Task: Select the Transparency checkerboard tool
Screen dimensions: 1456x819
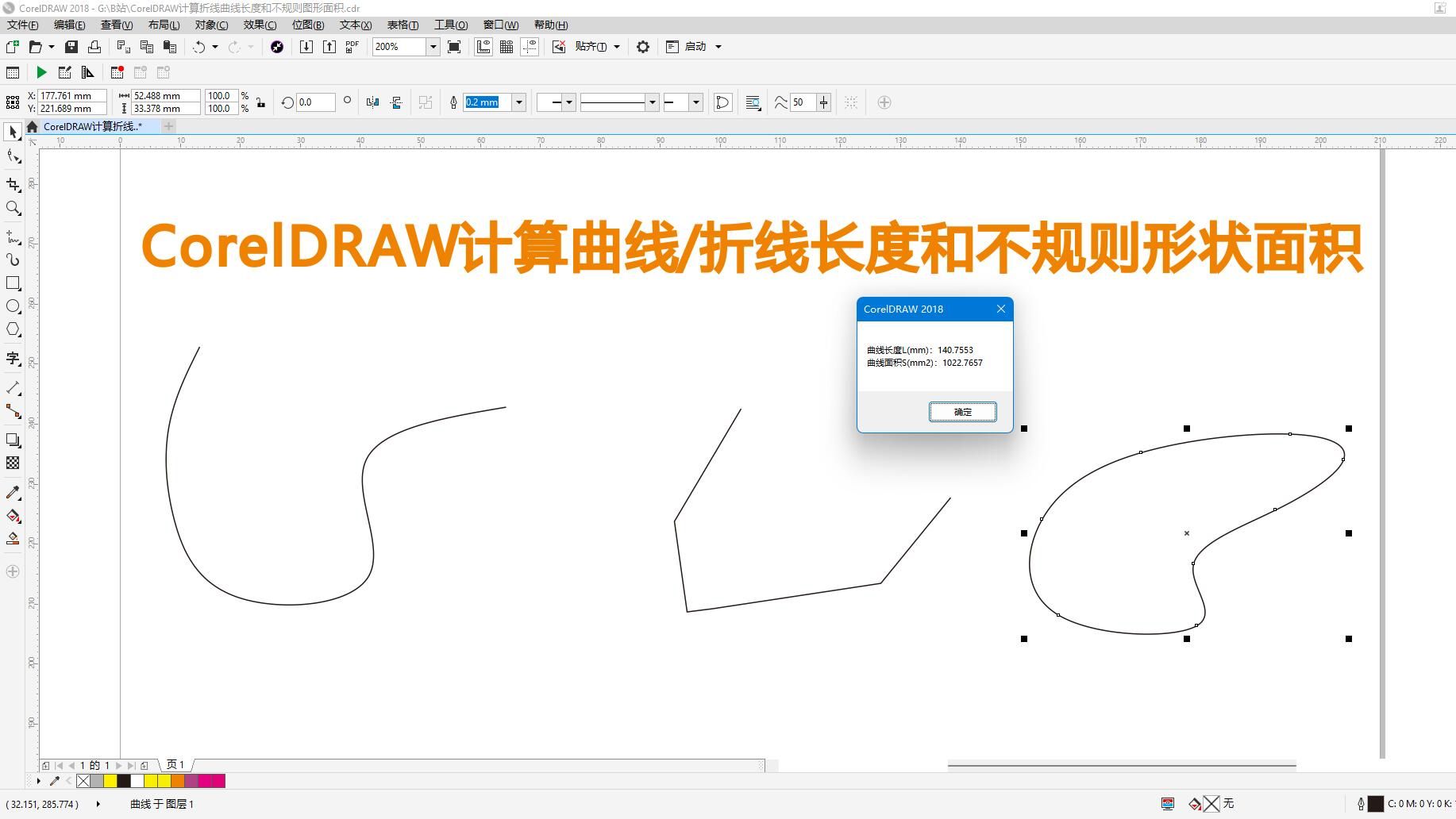Action: click(x=13, y=463)
